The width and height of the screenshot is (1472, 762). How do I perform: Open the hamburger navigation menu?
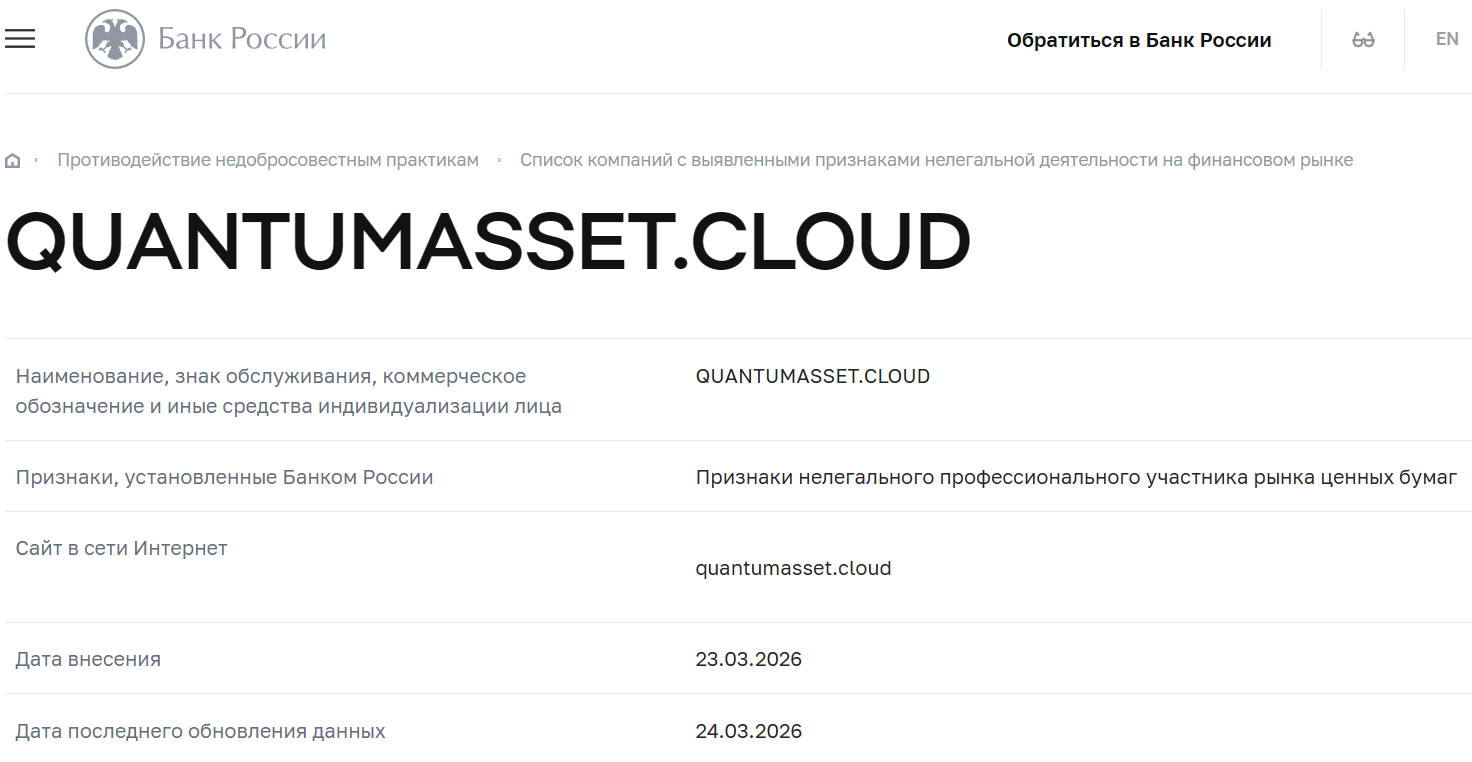(20, 38)
